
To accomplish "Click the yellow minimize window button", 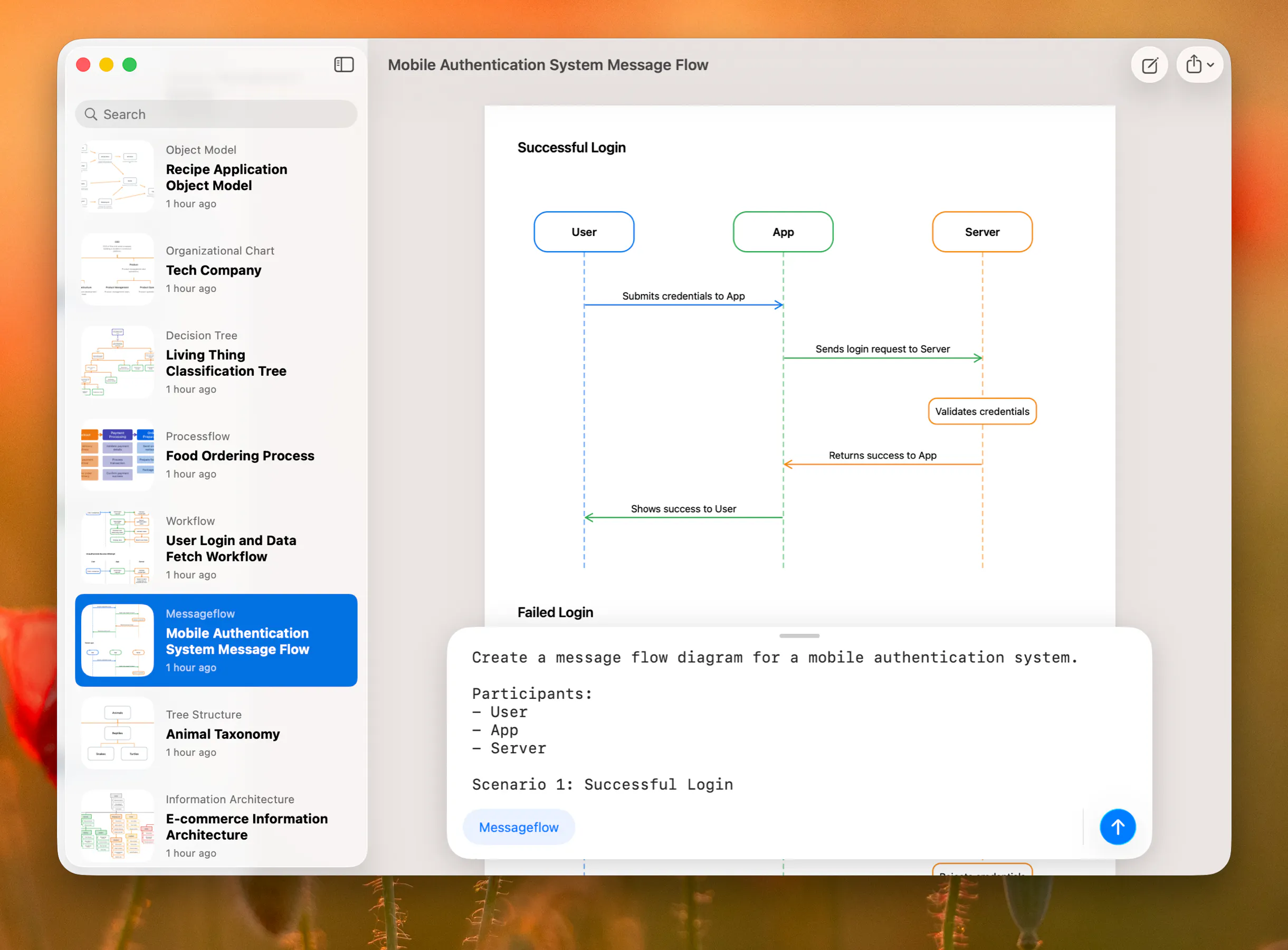I will coord(107,64).
